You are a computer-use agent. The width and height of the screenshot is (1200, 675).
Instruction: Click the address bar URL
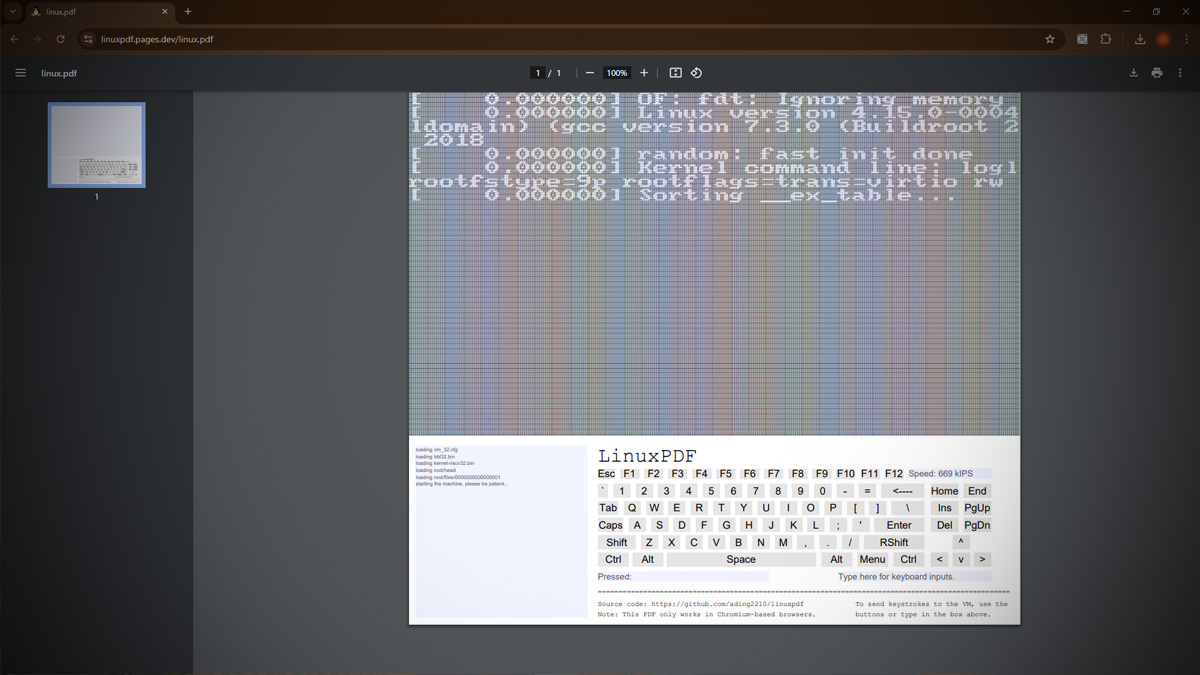click(x=157, y=39)
